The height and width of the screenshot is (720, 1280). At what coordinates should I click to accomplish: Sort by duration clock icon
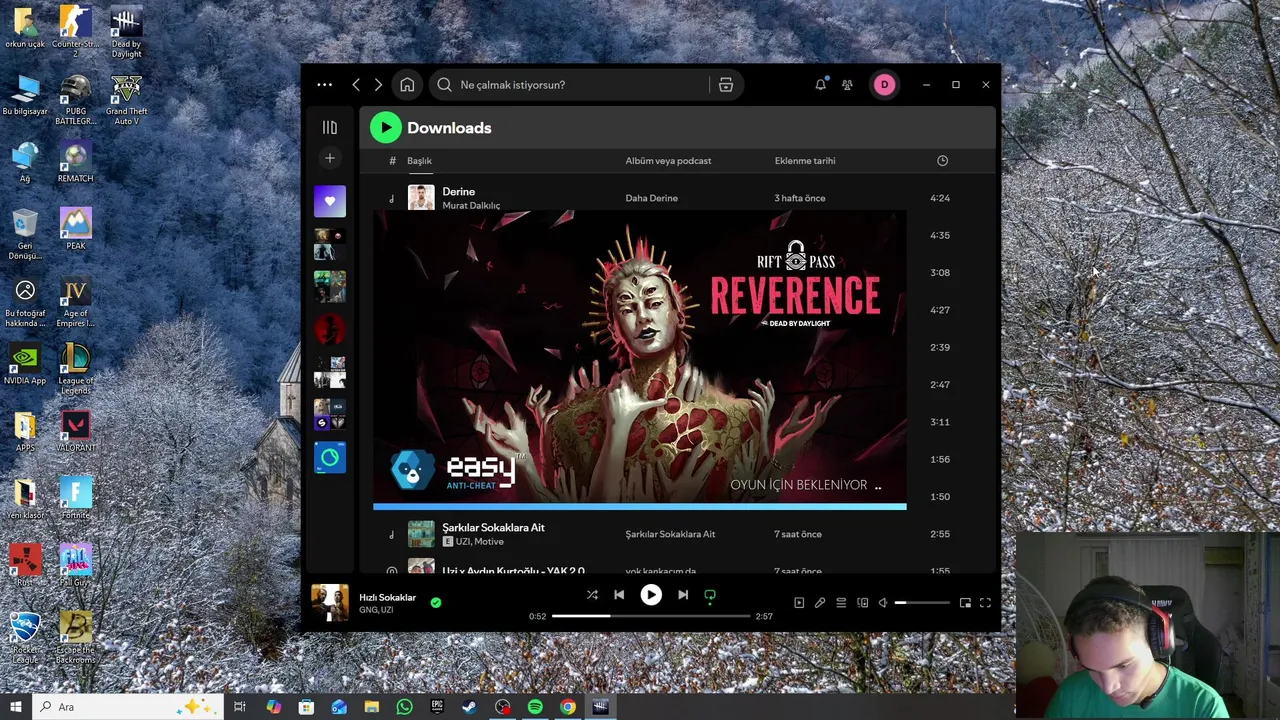coord(942,160)
